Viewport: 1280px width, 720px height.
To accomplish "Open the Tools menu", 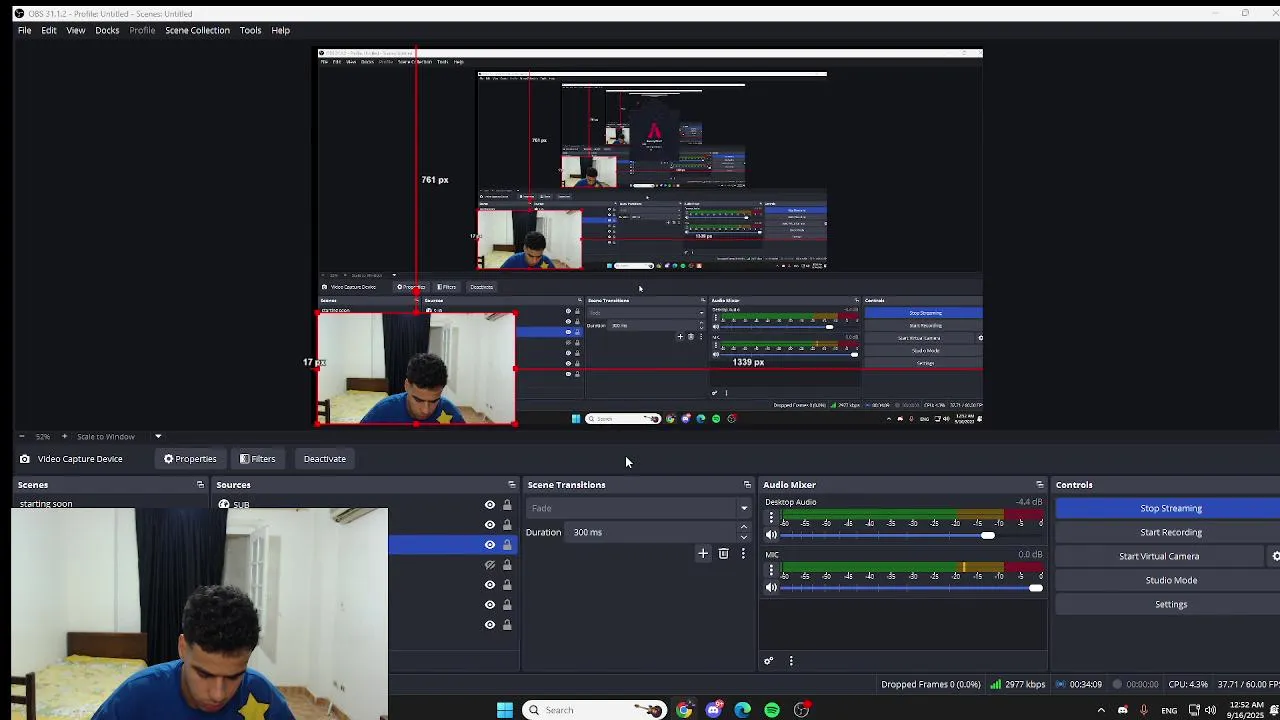I will pyautogui.click(x=250, y=30).
